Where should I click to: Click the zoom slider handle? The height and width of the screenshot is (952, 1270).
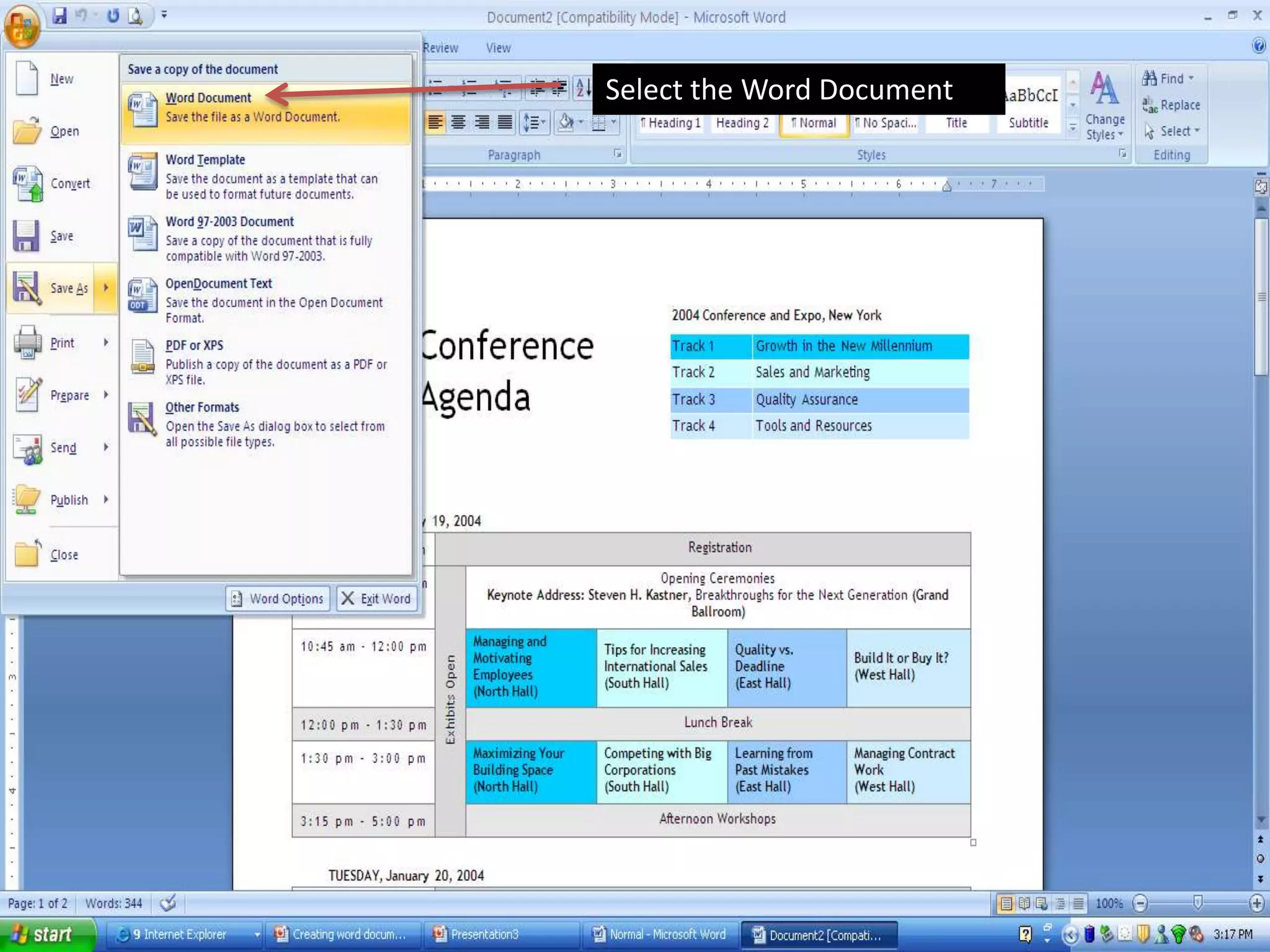click(x=1197, y=903)
